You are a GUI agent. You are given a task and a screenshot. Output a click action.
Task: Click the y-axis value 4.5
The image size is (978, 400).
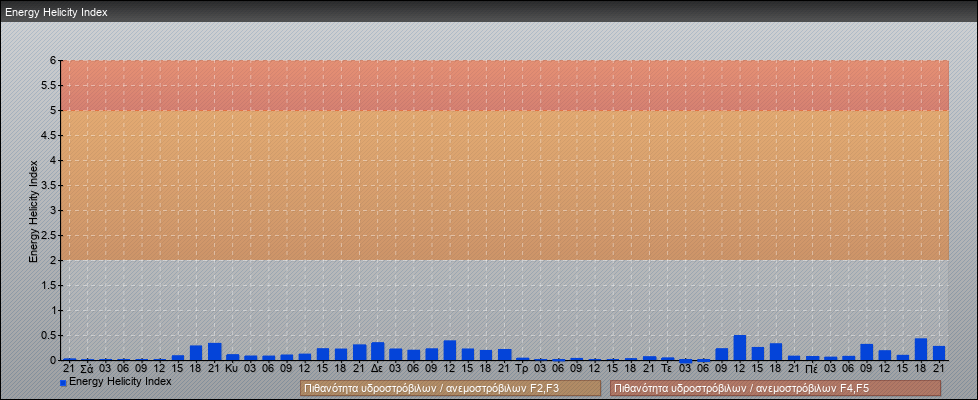click(x=50, y=135)
